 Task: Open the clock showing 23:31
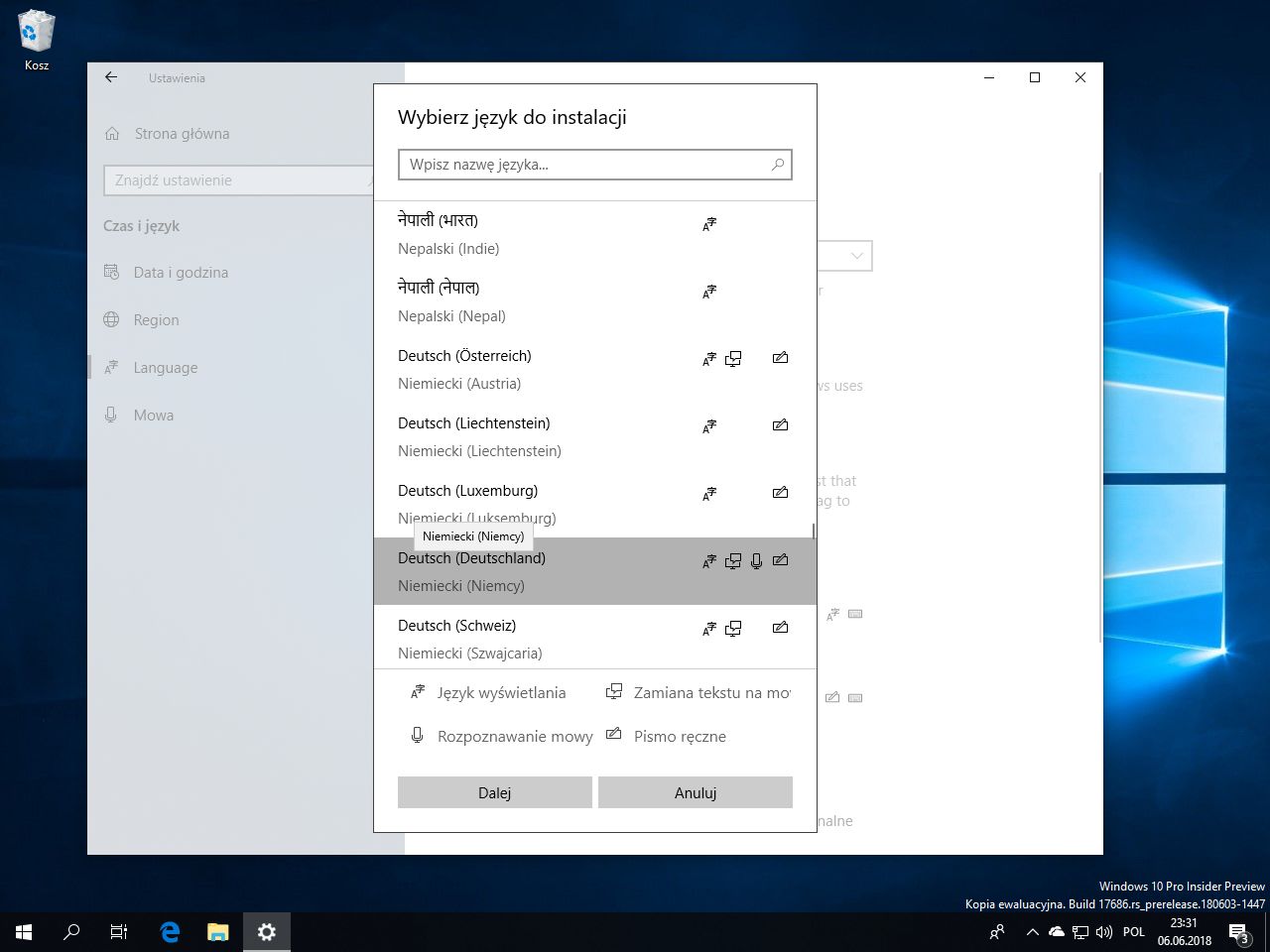coord(1184,932)
